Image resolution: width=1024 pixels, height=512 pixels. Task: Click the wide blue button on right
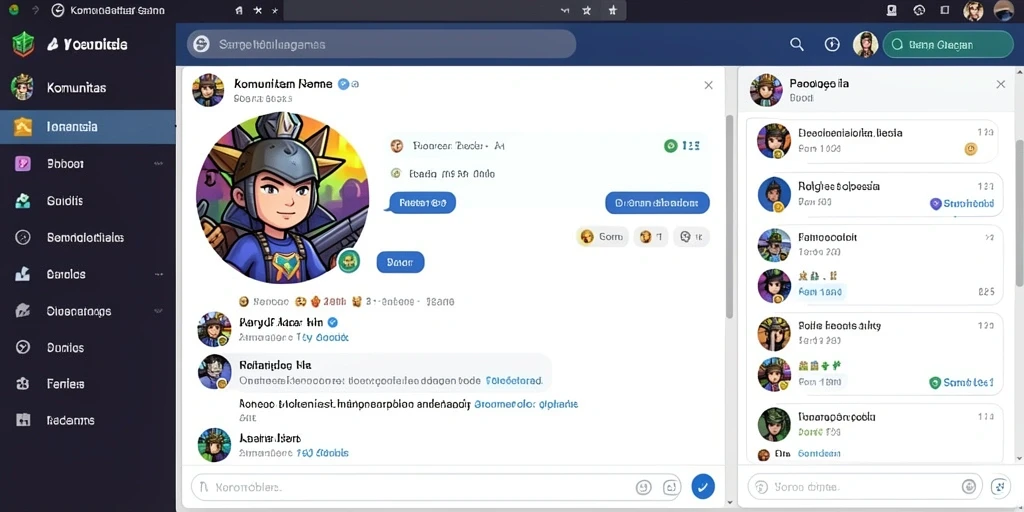(657, 202)
